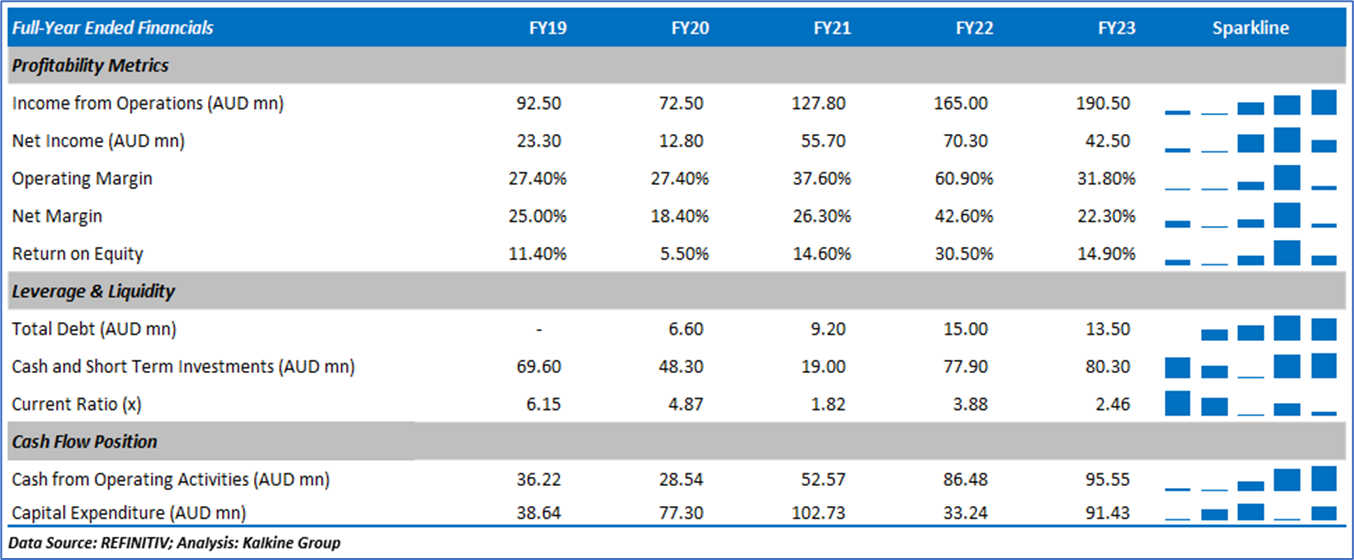The height and width of the screenshot is (560, 1354).
Task: Click the Data Source REFINITIV footnote
Action: (x=175, y=543)
